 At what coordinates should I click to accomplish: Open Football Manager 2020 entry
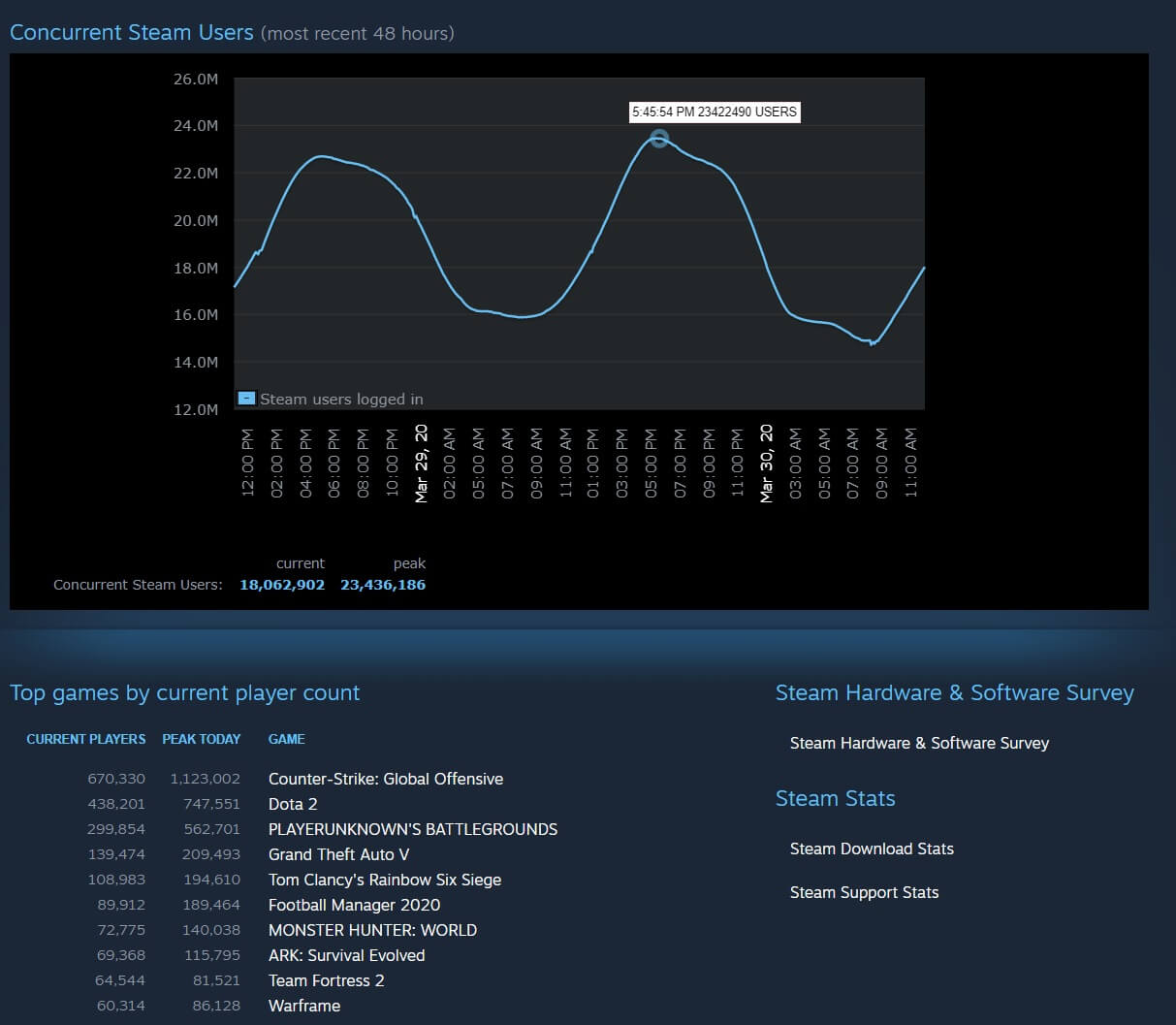[354, 905]
